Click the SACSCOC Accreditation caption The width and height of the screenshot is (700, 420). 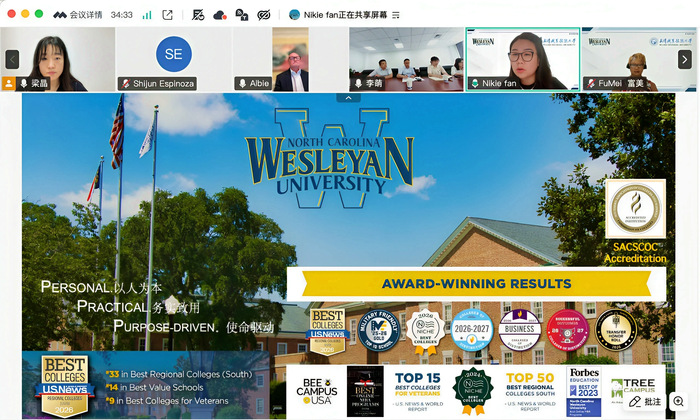pos(635,253)
